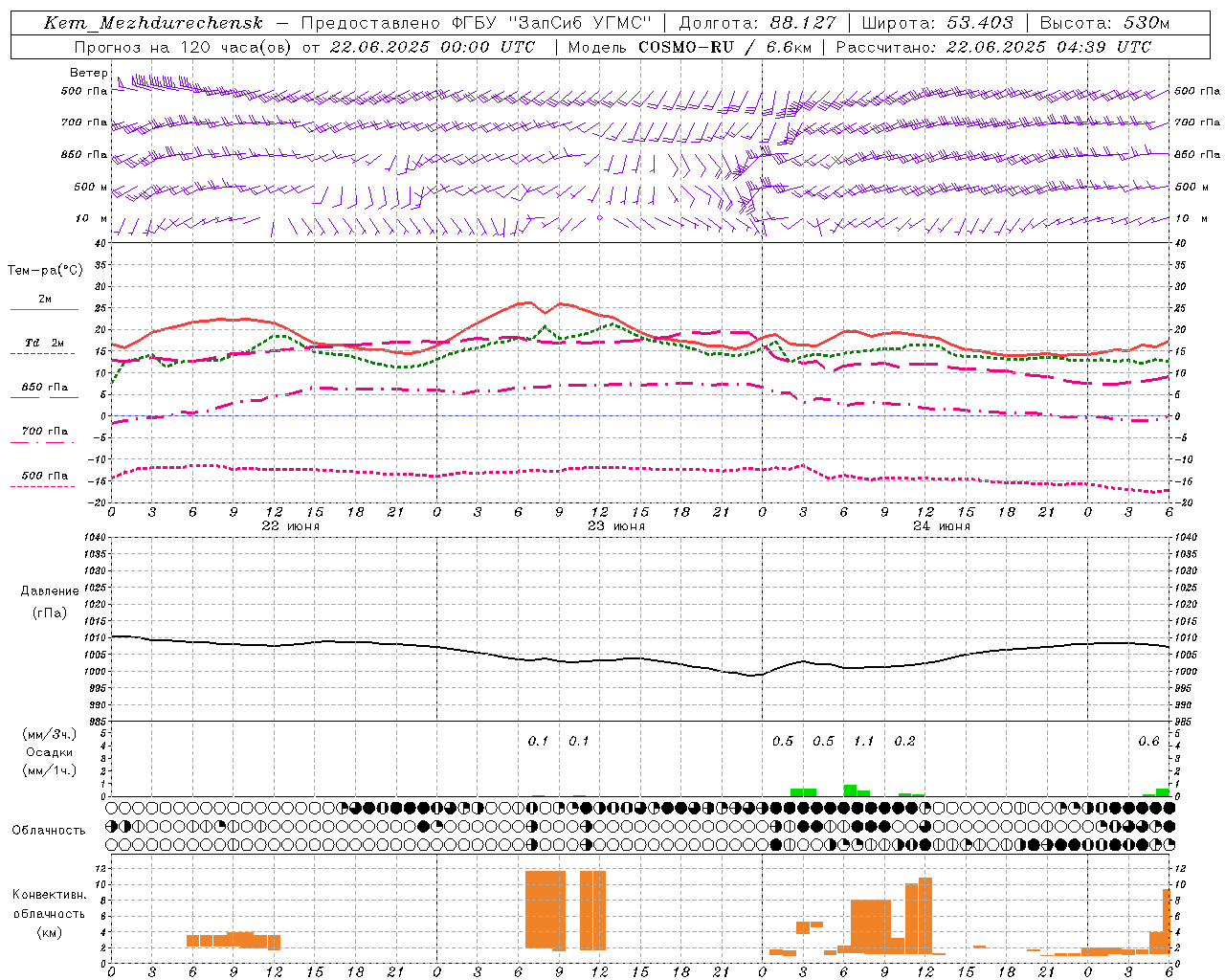The width and height of the screenshot is (1225, 980).
Task: Click Прогноз на 120 часа(ов) header text
Action: (185, 47)
